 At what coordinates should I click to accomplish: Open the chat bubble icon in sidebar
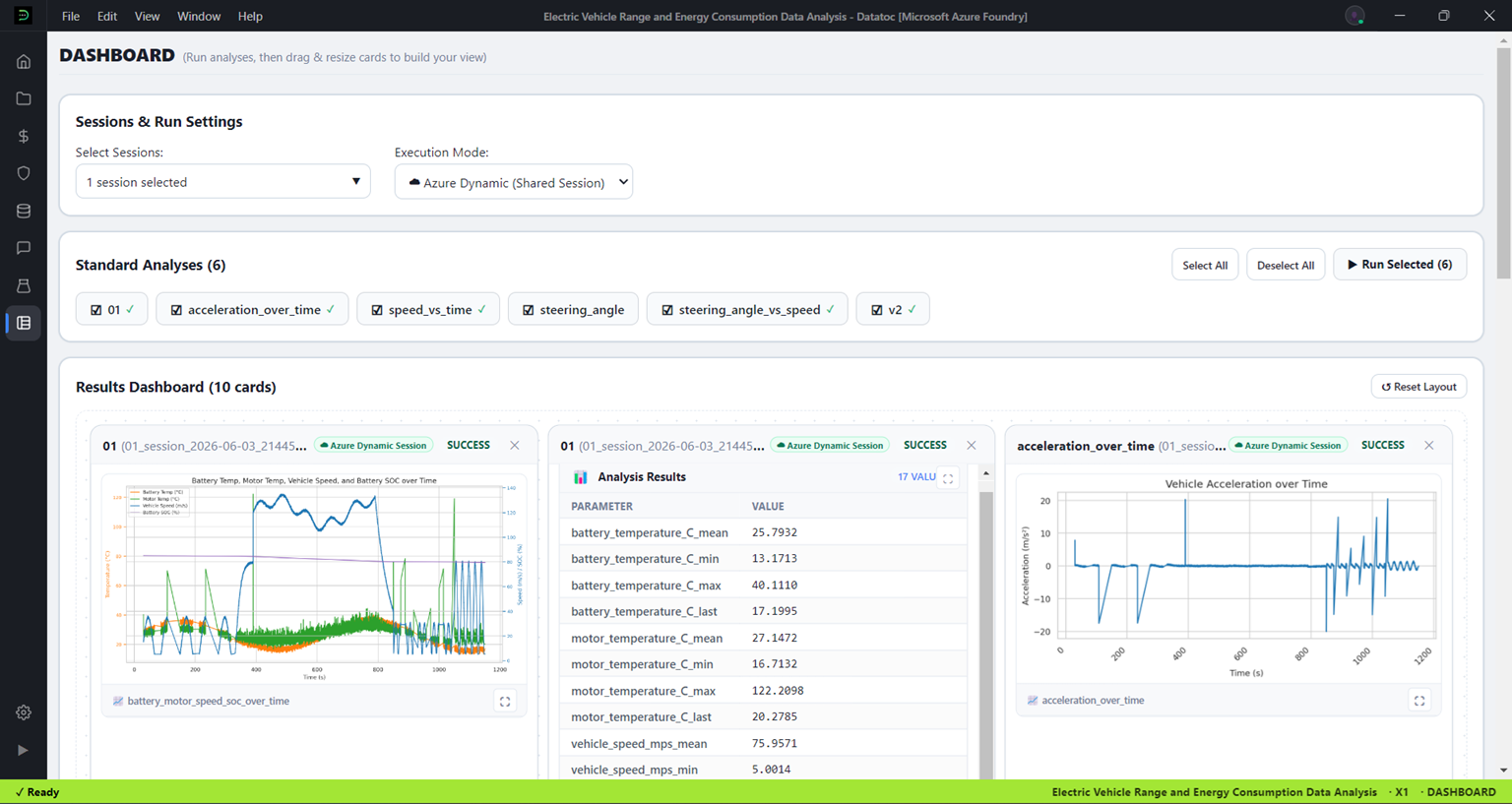click(x=24, y=248)
